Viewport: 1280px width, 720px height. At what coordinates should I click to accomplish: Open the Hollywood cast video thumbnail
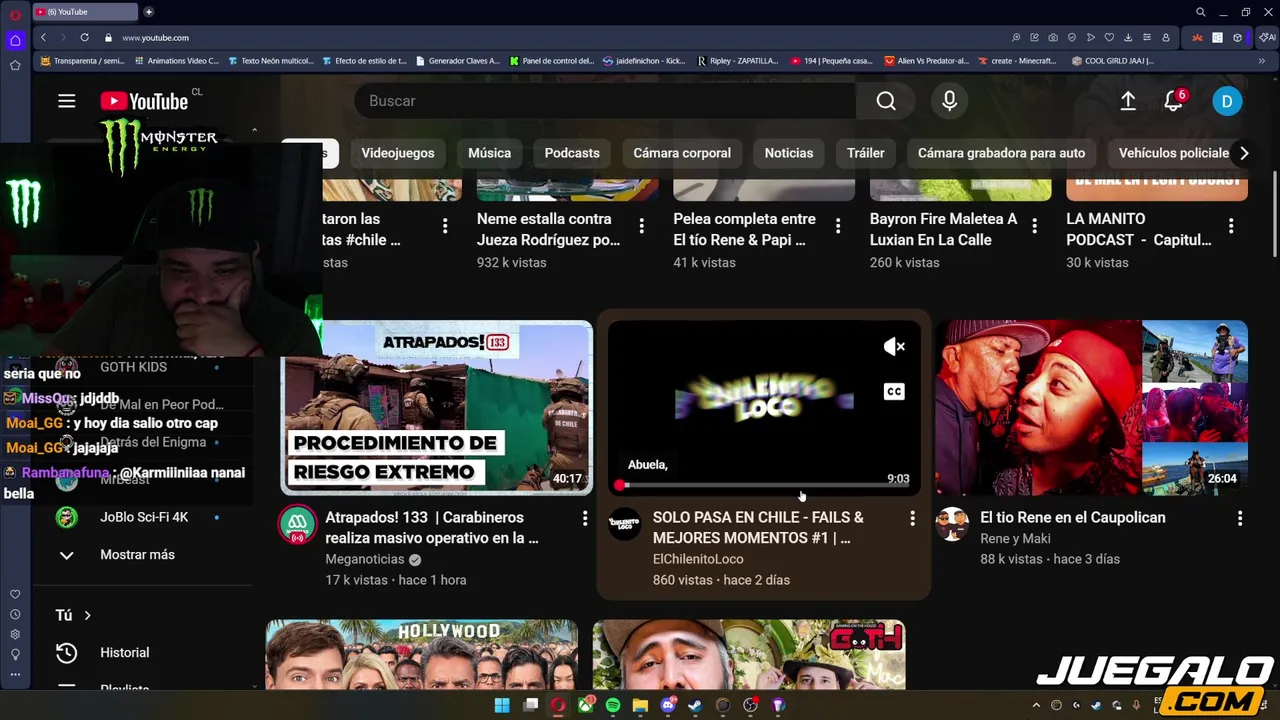click(x=422, y=654)
